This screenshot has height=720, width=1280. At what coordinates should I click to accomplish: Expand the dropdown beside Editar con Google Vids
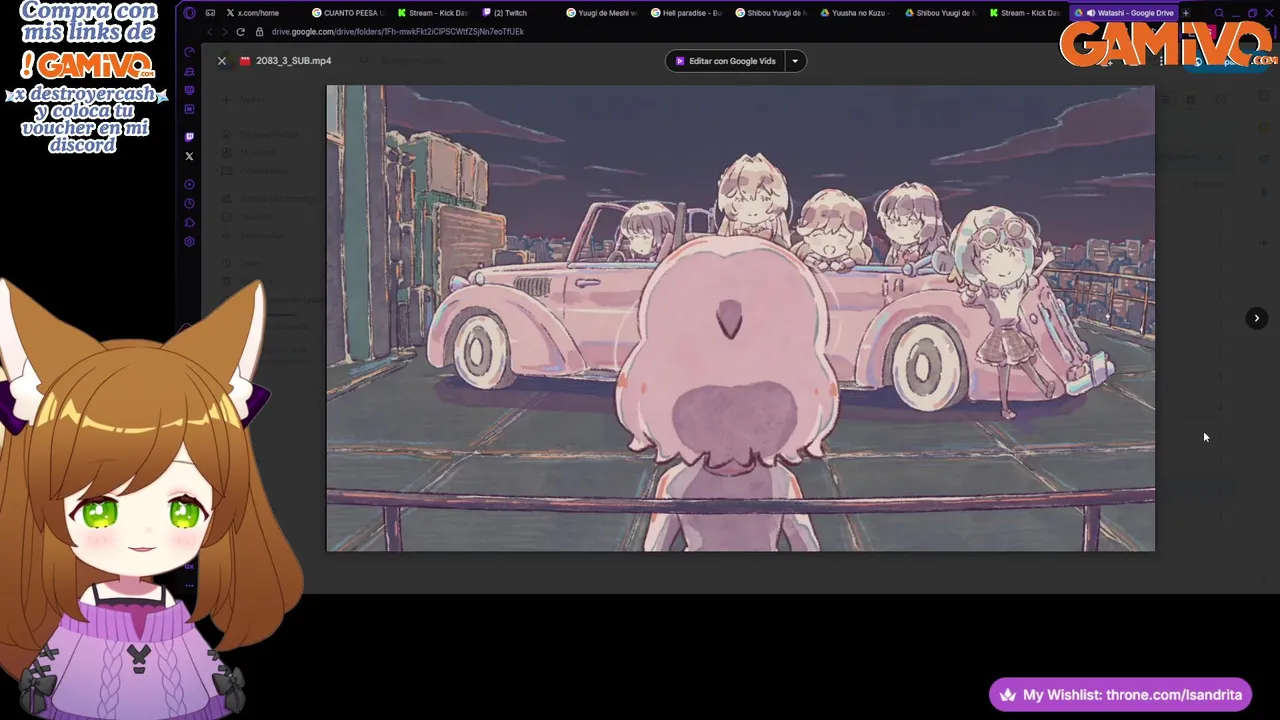796,61
